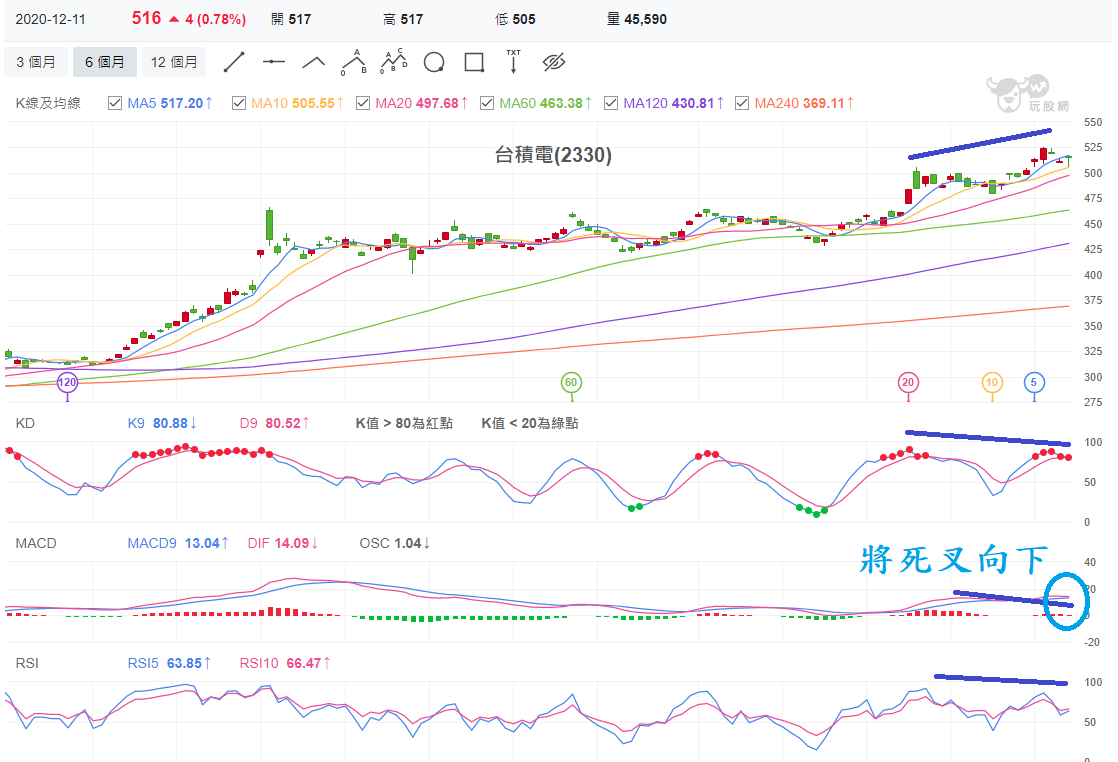Click the price value 516
The height and width of the screenshot is (762, 1118).
click(146, 19)
